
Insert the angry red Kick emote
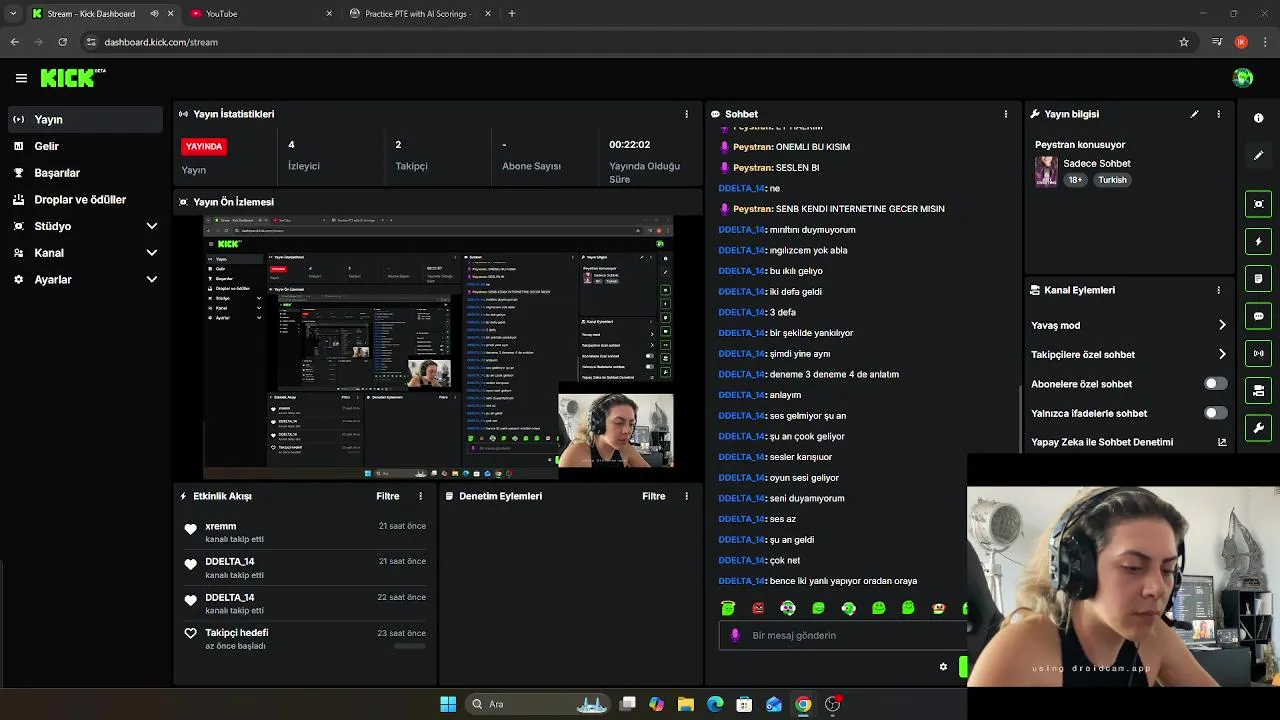coord(758,608)
